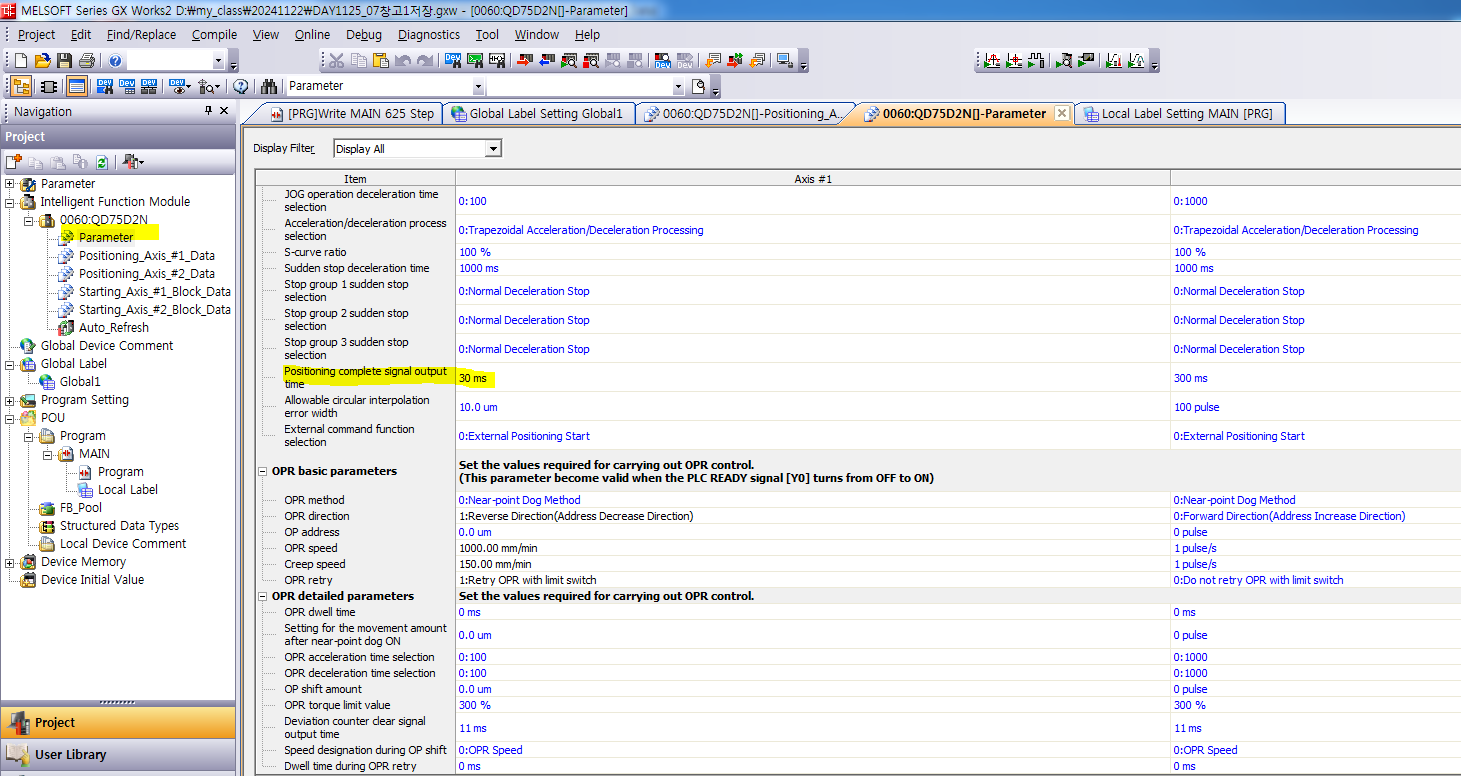This screenshot has height=776, width=1461.
Task: Click the Remote operation monitor icon
Action: [785, 61]
